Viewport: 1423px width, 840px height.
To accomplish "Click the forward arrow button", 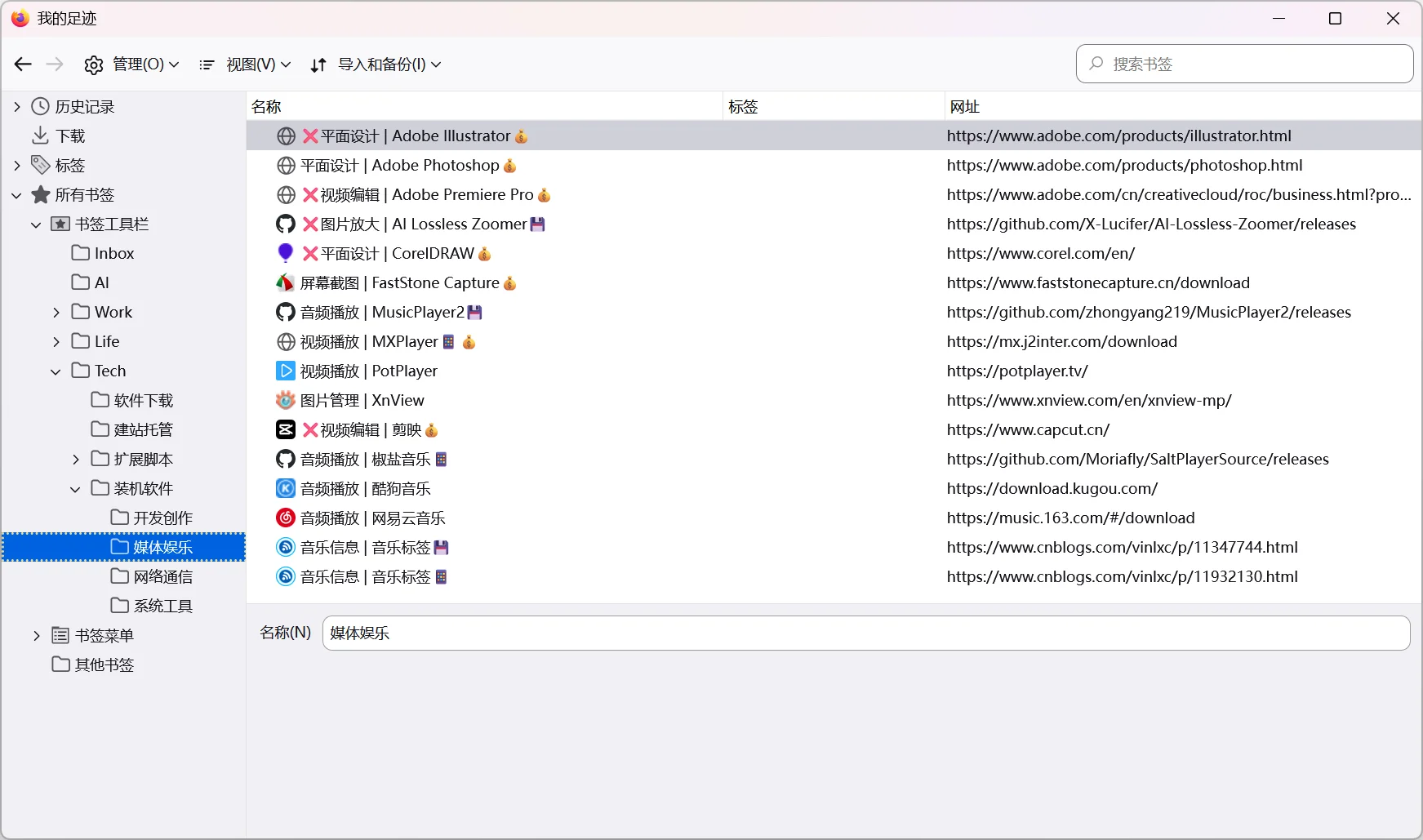I will (x=55, y=64).
